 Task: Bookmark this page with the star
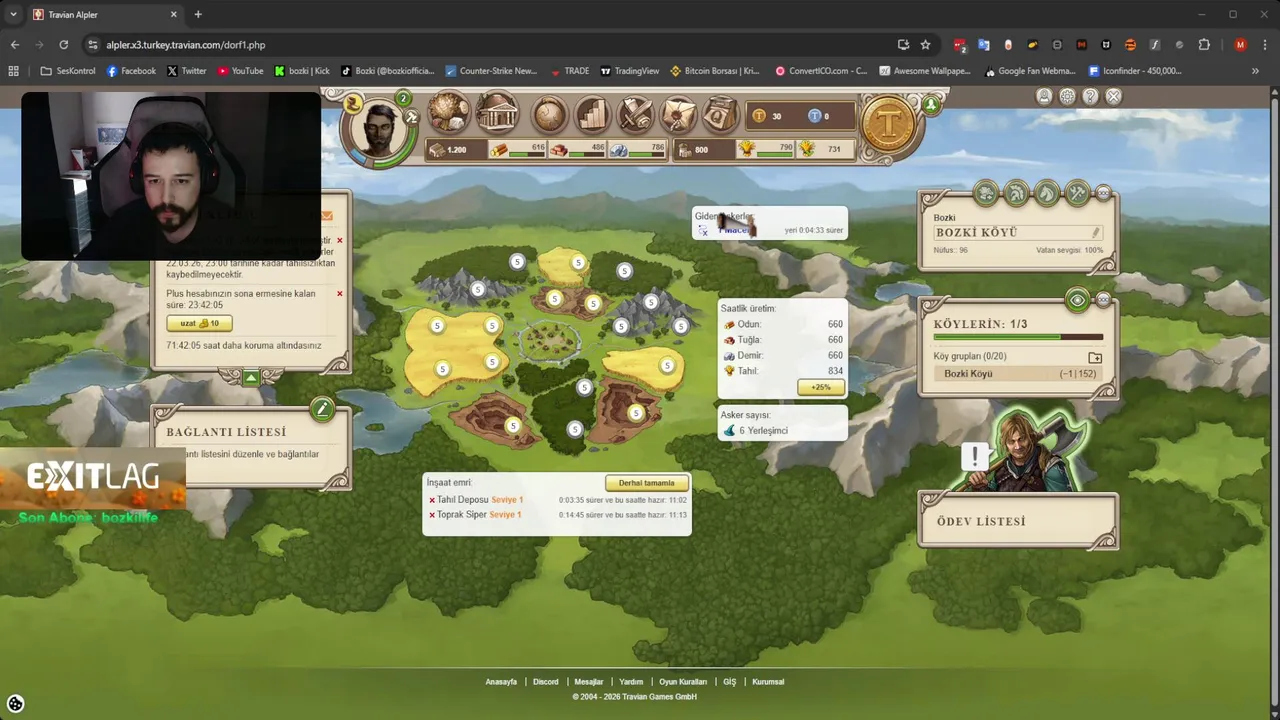click(925, 45)
